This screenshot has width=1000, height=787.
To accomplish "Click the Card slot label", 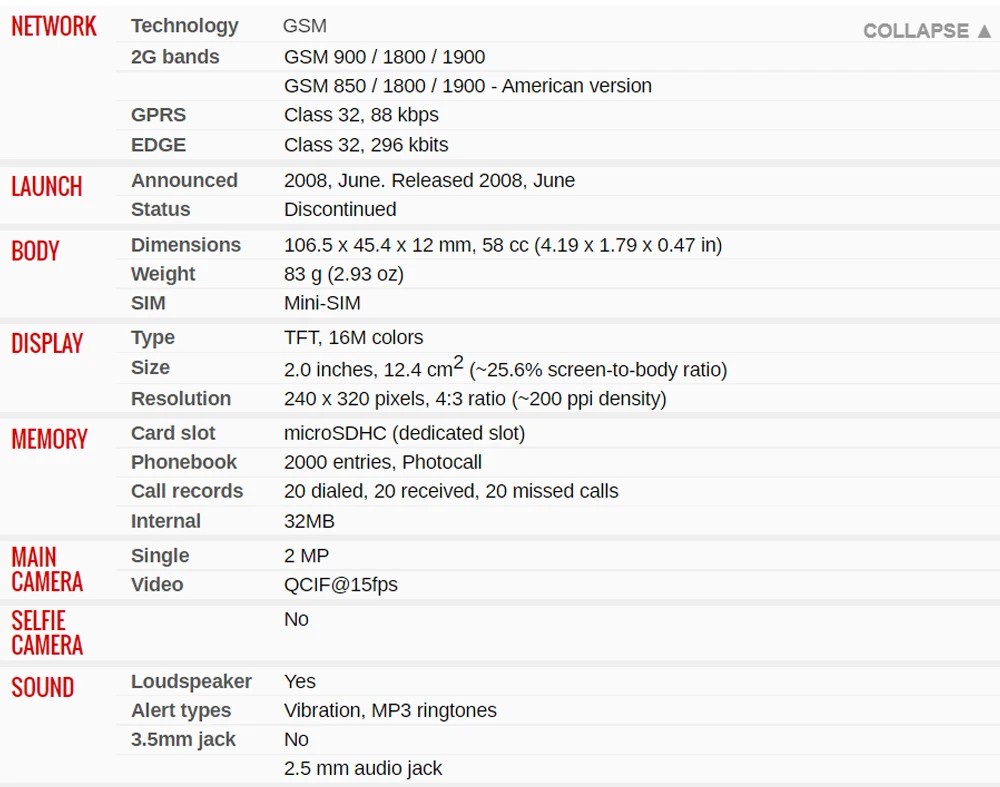I will (173, 433).
